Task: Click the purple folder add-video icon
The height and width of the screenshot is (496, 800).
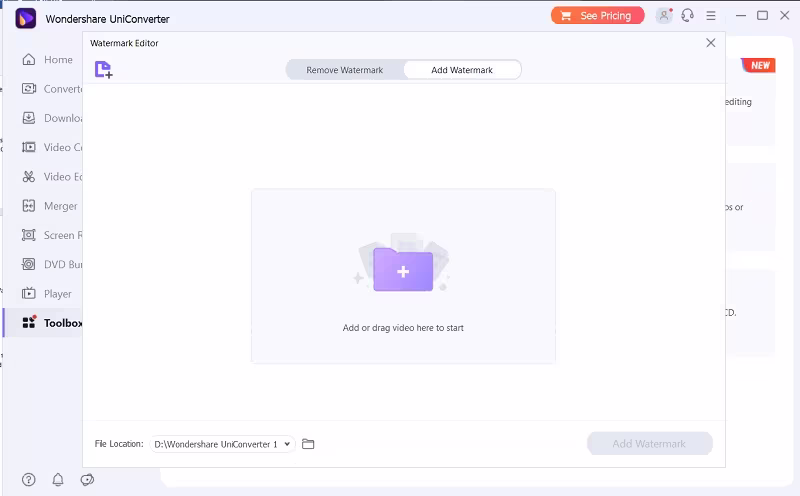Action: coord(403,269)
